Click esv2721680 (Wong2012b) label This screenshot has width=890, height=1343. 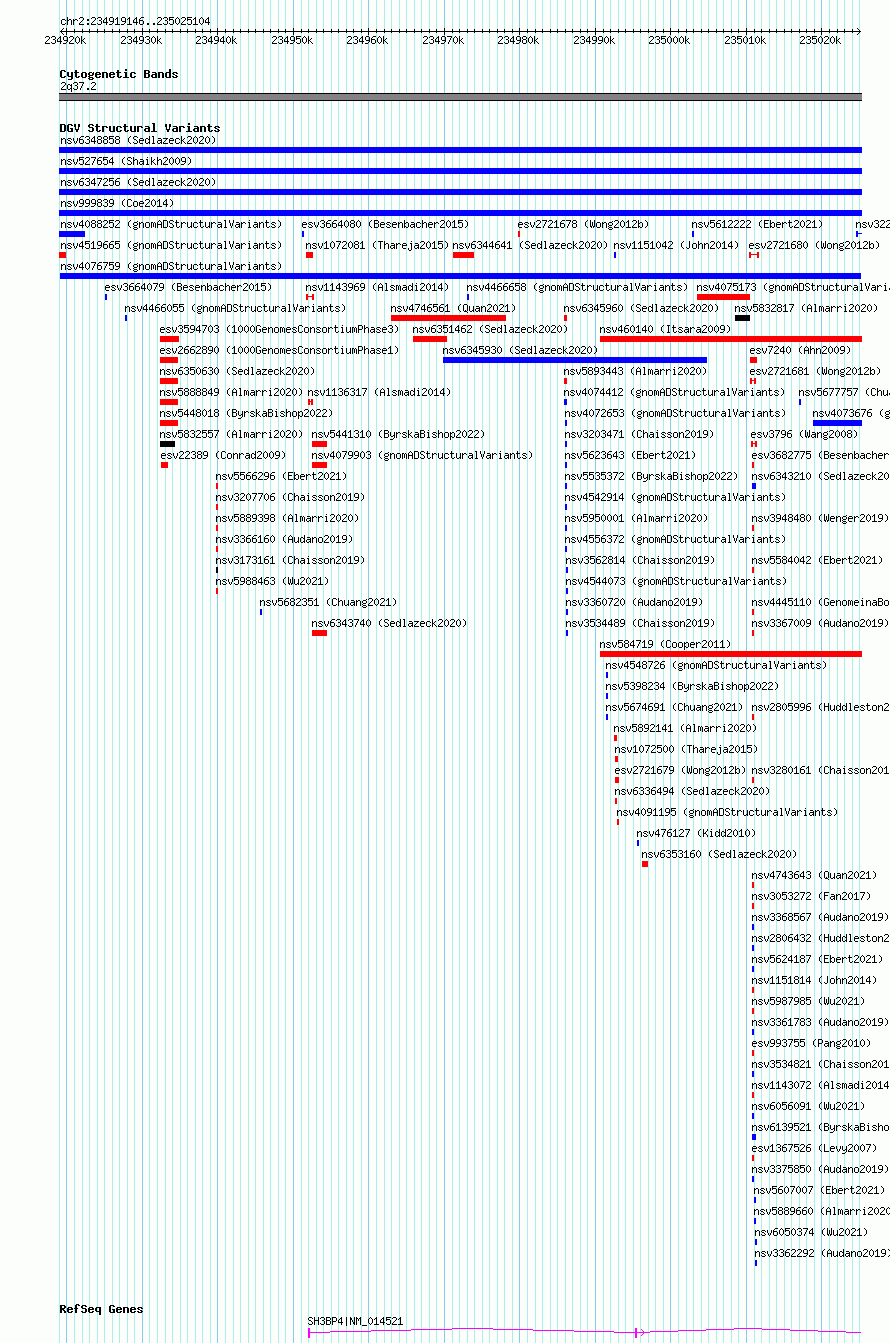[x=814, y=245]
